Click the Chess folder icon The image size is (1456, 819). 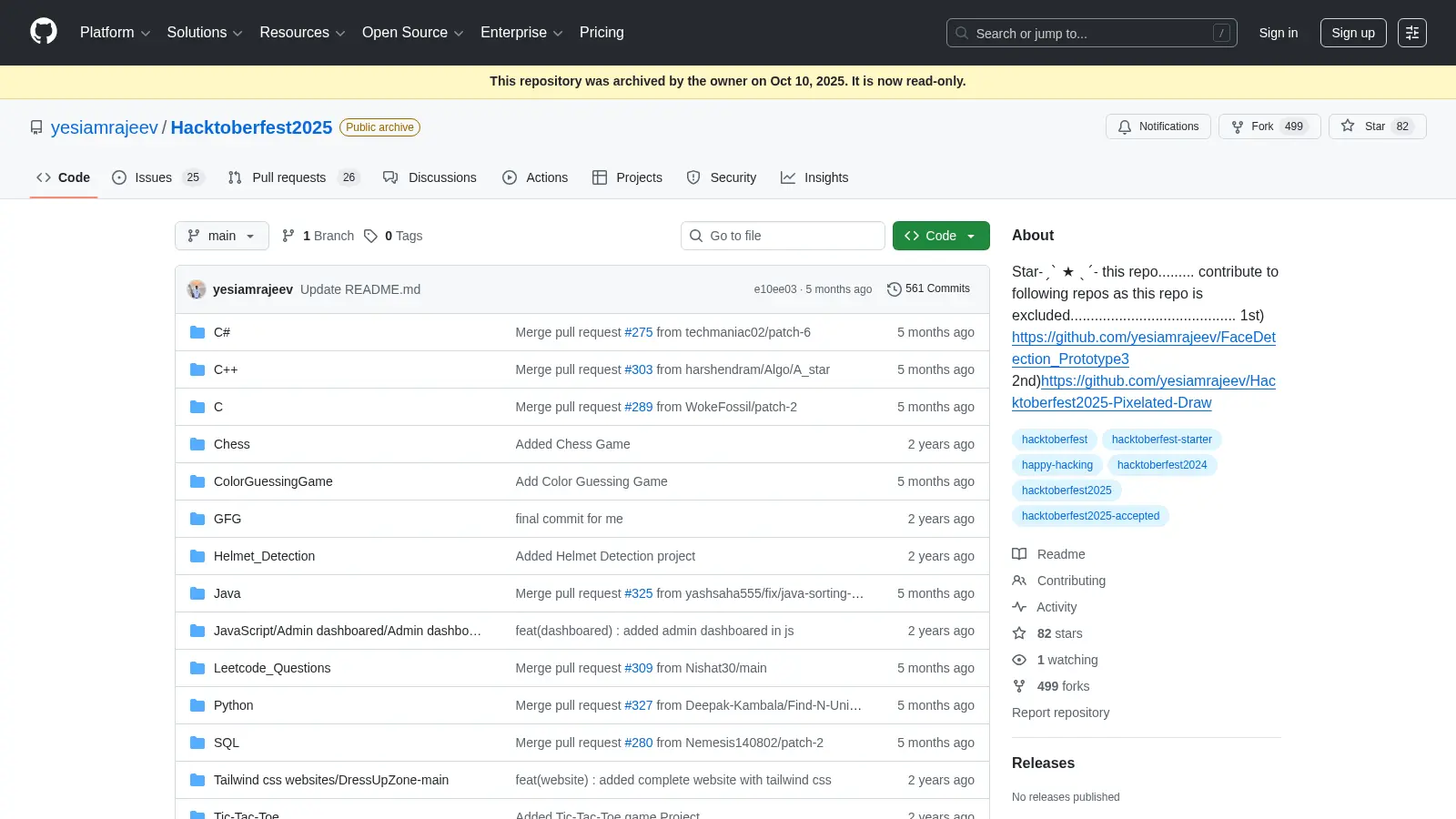click(197, 444)
